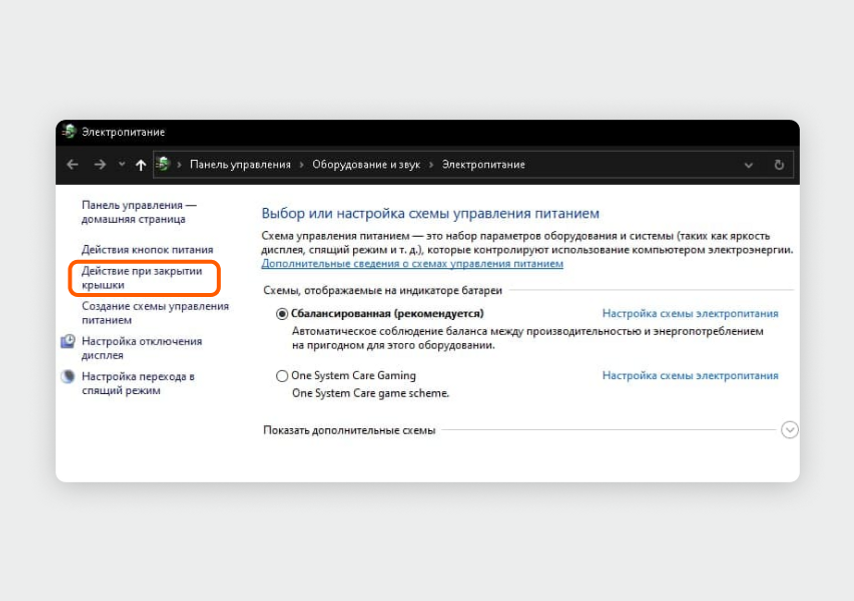
Task: Open 'Панель управления — домашняя страница' link
Action: (x=139, y=212)
